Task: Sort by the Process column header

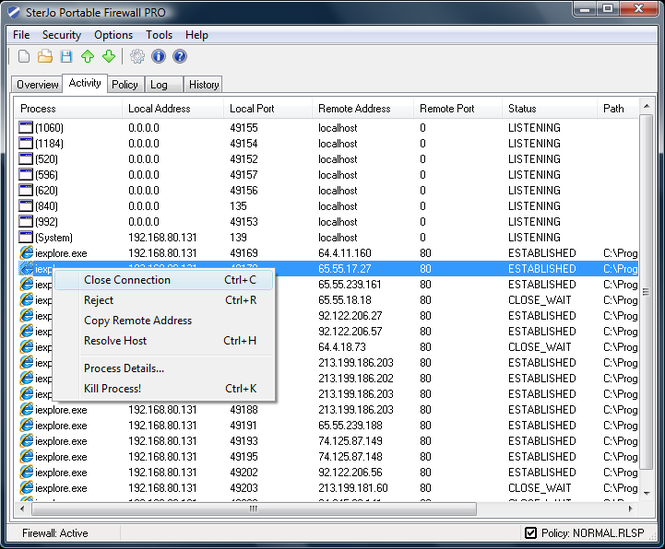Action: click(x=68, y=109)
